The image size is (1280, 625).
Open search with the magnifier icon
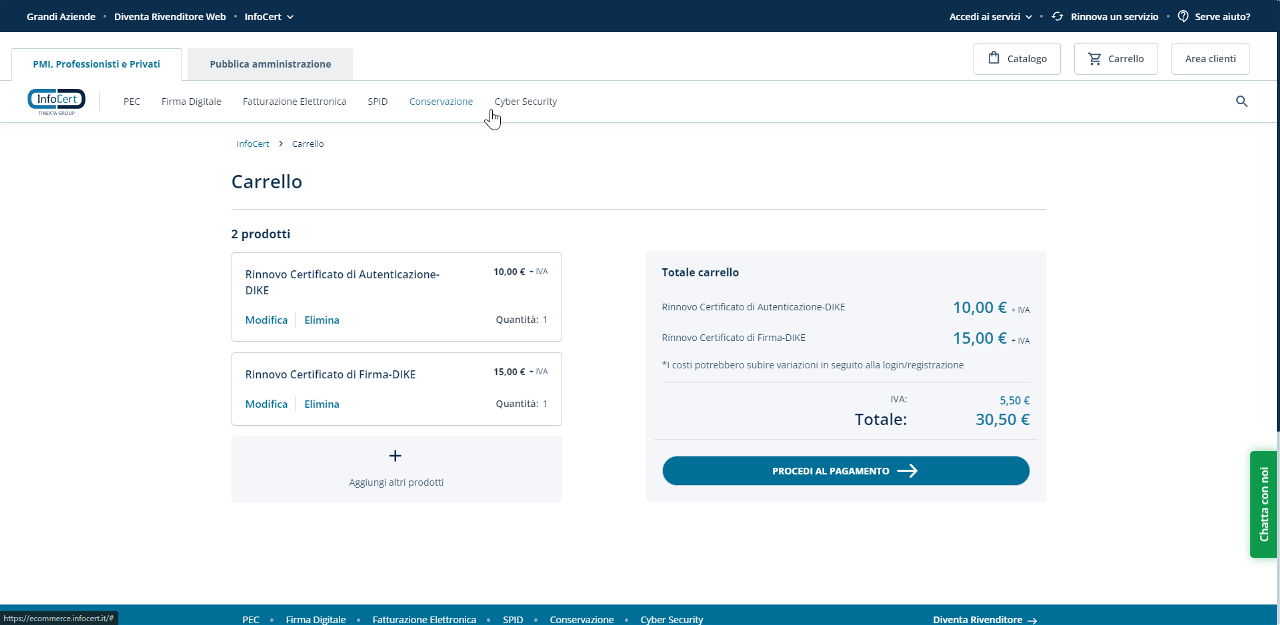point(1242,101)
